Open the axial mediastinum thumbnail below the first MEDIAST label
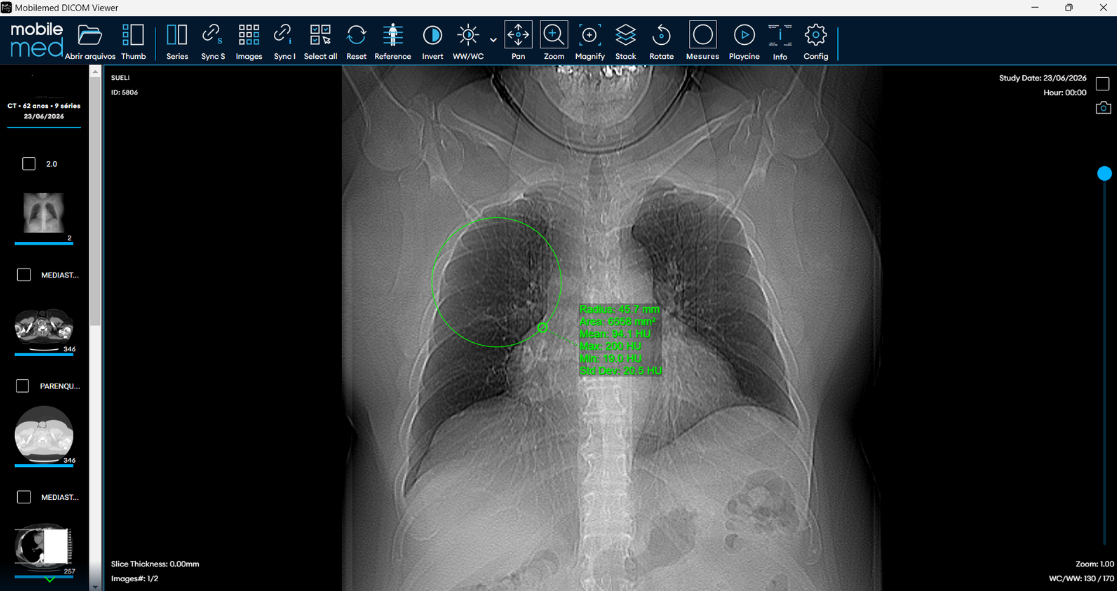This screenshot has height=591, width=1117. pyautogui.click(x=43, y=326)
